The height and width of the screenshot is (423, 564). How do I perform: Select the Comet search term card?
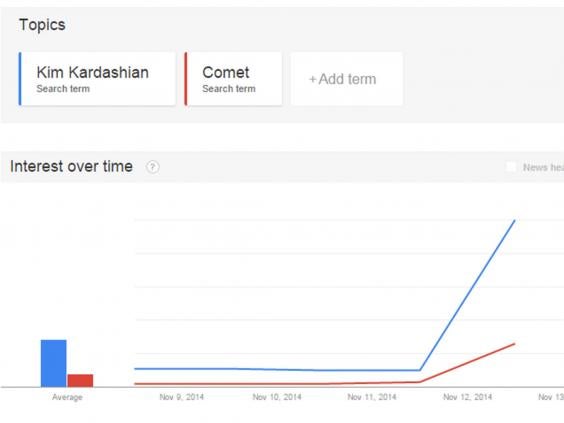tap(233, 79)
